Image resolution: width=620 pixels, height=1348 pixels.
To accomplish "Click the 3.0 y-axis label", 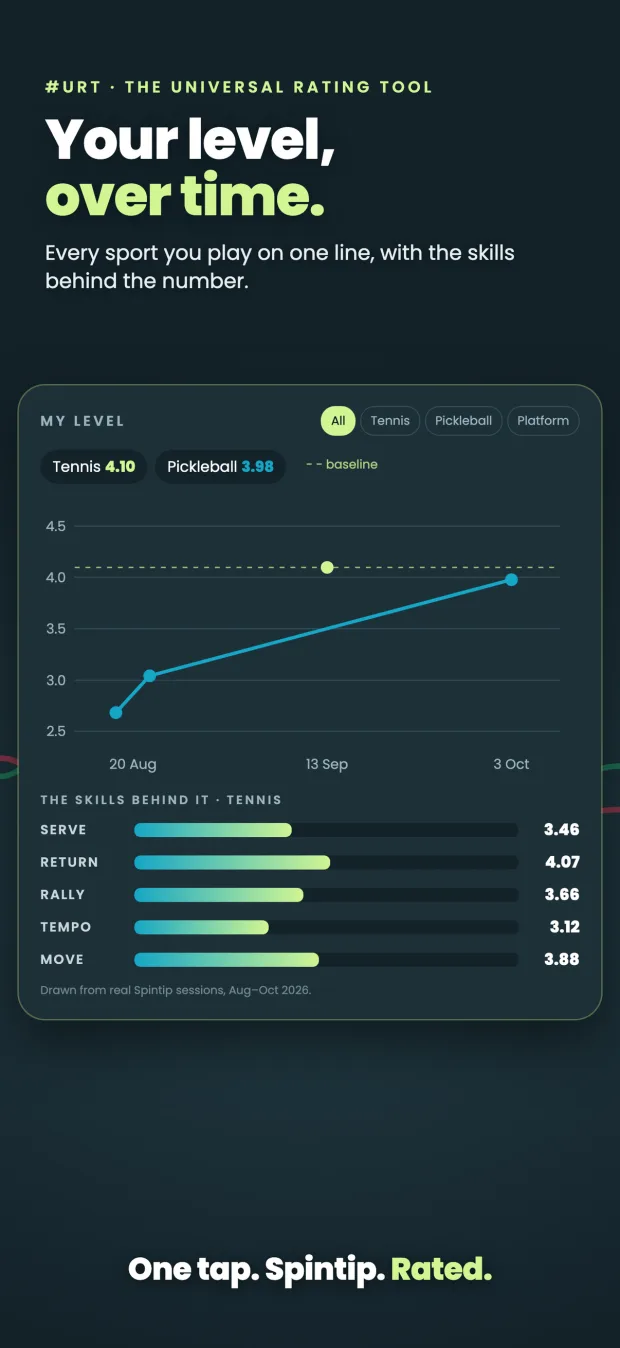I will (x=55, y=680).
